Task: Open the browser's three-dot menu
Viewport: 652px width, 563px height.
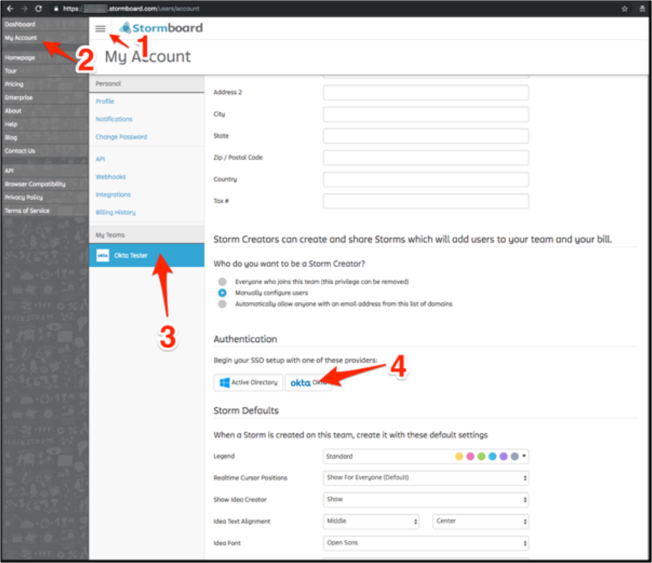Action: coord(642,8)
